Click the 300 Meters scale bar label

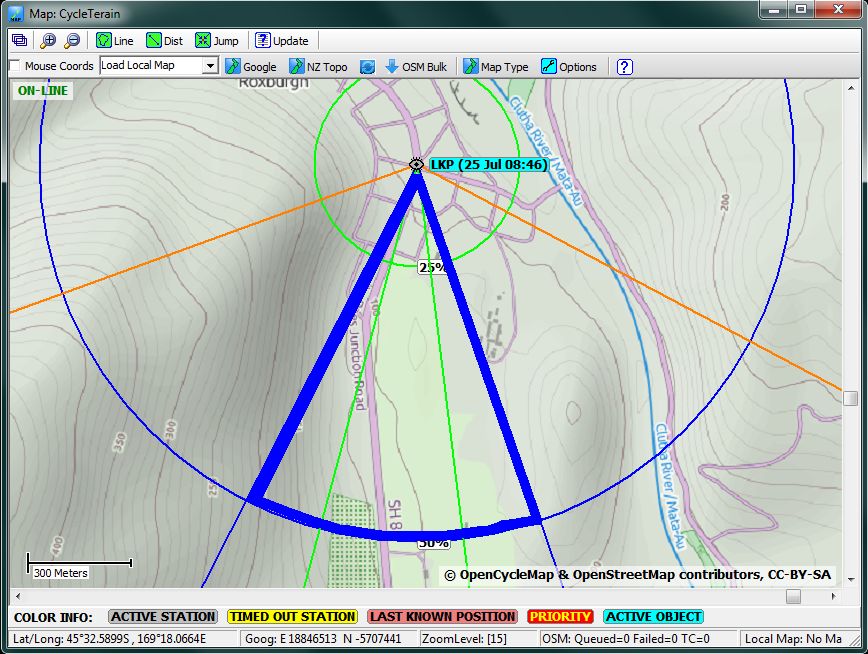pos(60,573)
